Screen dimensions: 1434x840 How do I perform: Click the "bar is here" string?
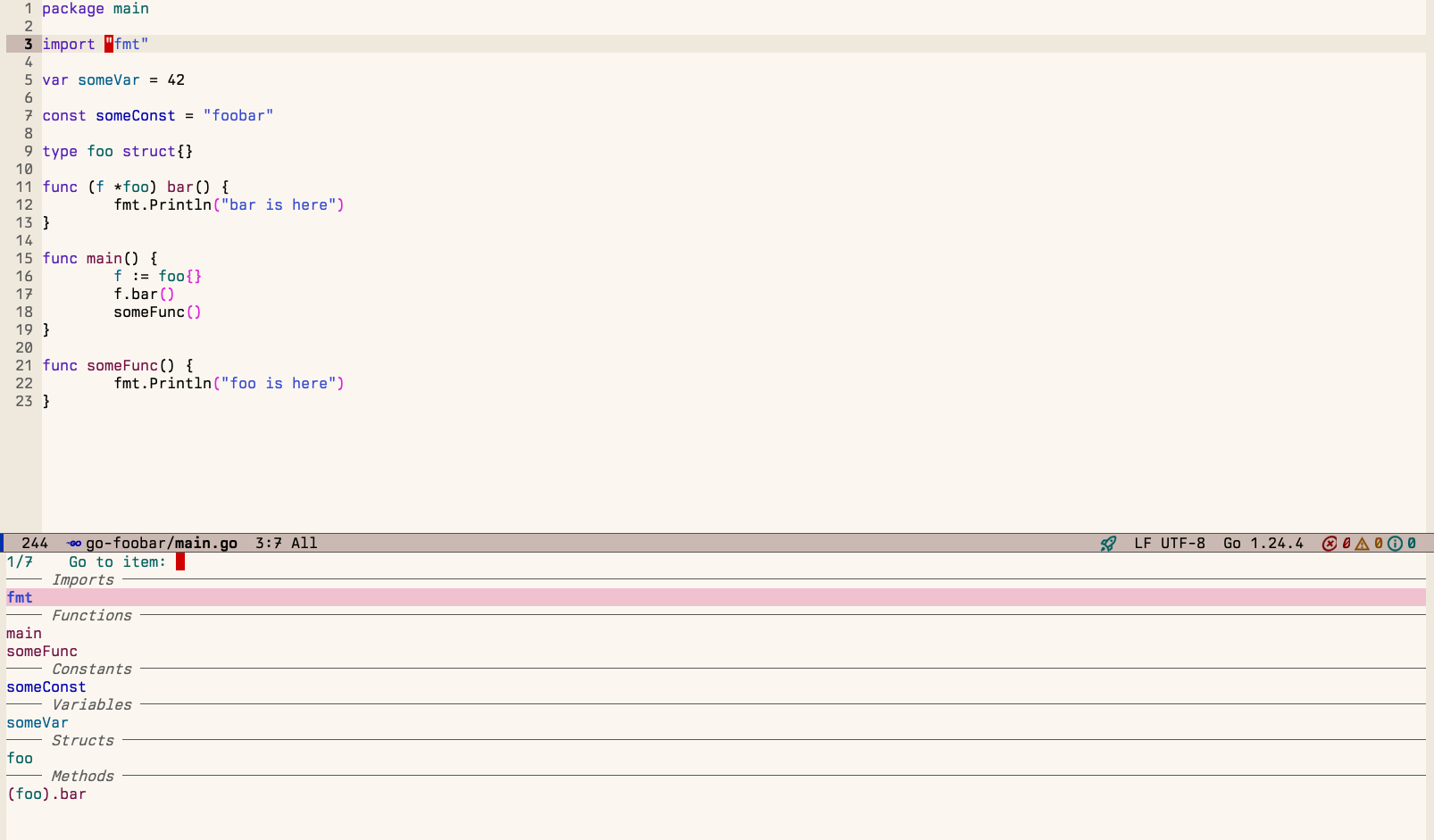click(x=279, y=204)
